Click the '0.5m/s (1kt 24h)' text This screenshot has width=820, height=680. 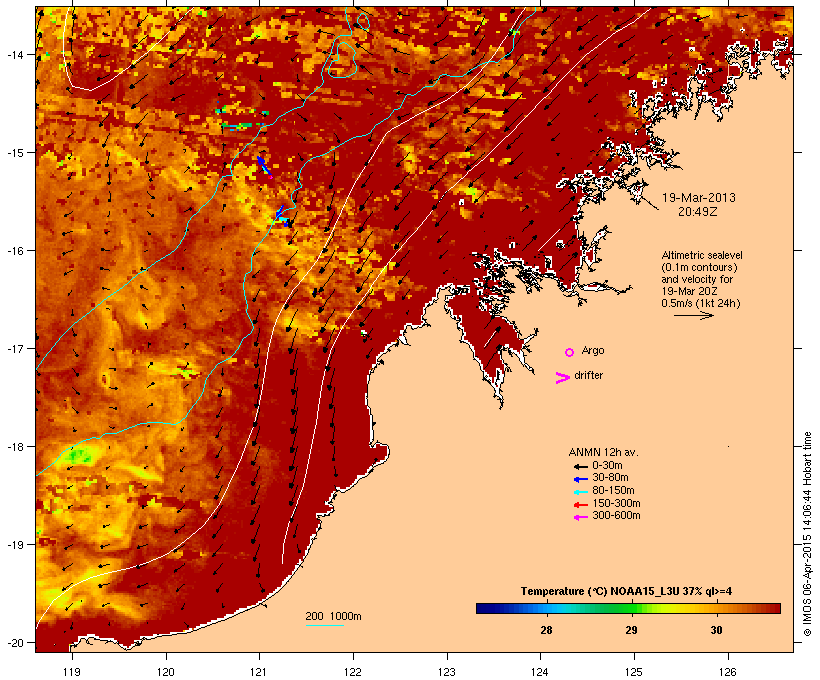point(701,303)
